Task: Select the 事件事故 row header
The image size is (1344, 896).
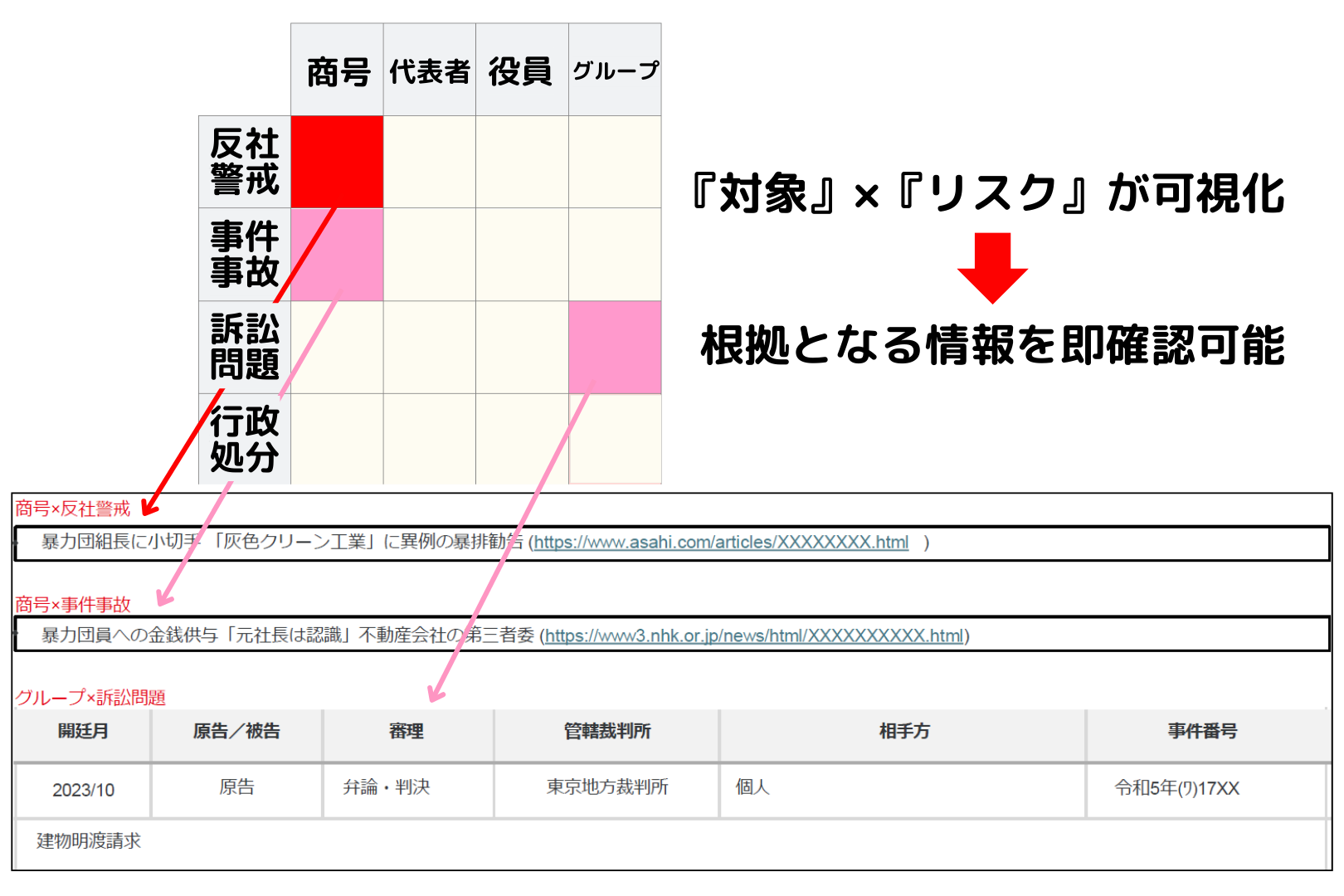Action: (245, 254)
